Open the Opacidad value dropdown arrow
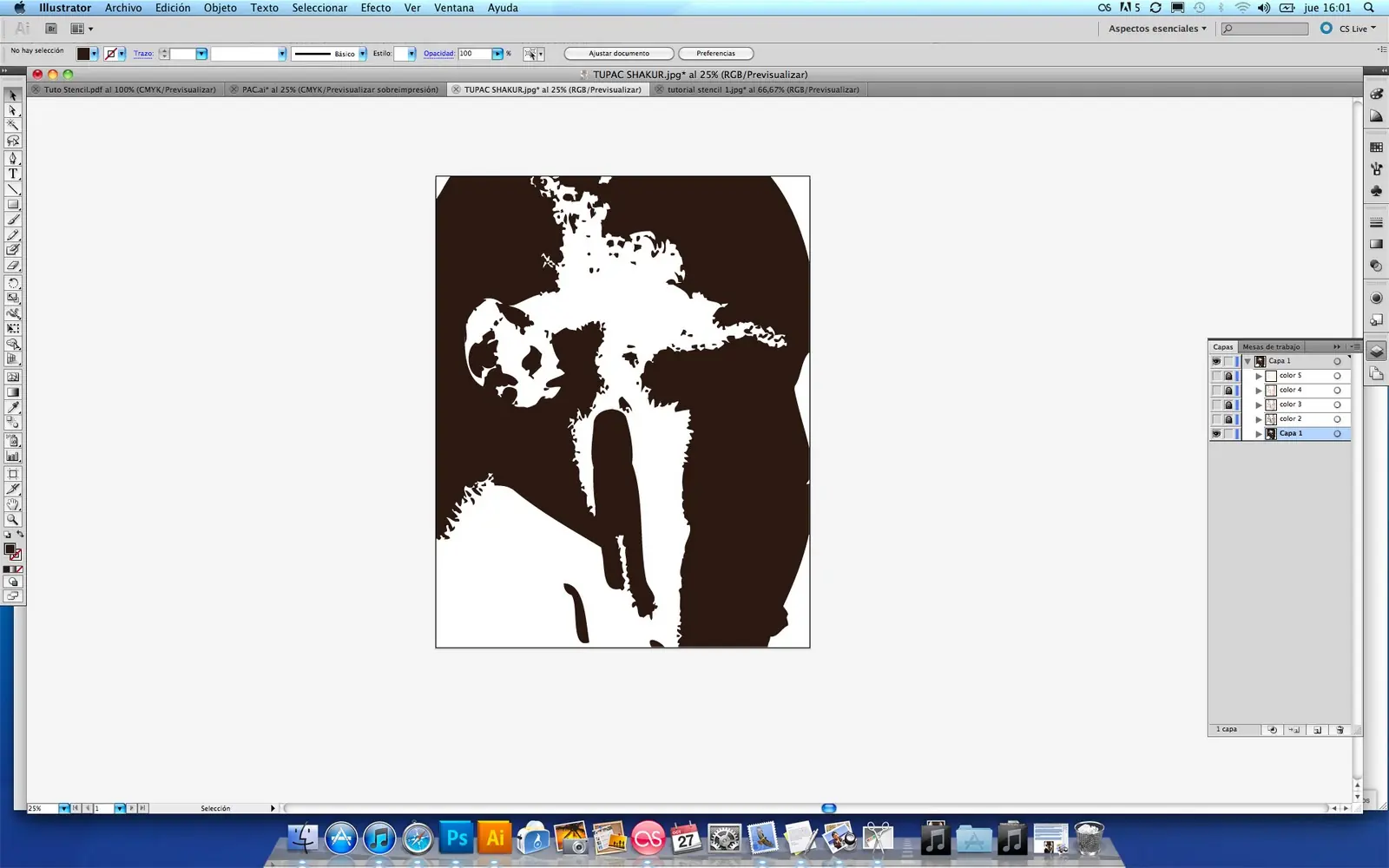The height and width of the screenshot is (868, 1389). (x=497, y=54)
